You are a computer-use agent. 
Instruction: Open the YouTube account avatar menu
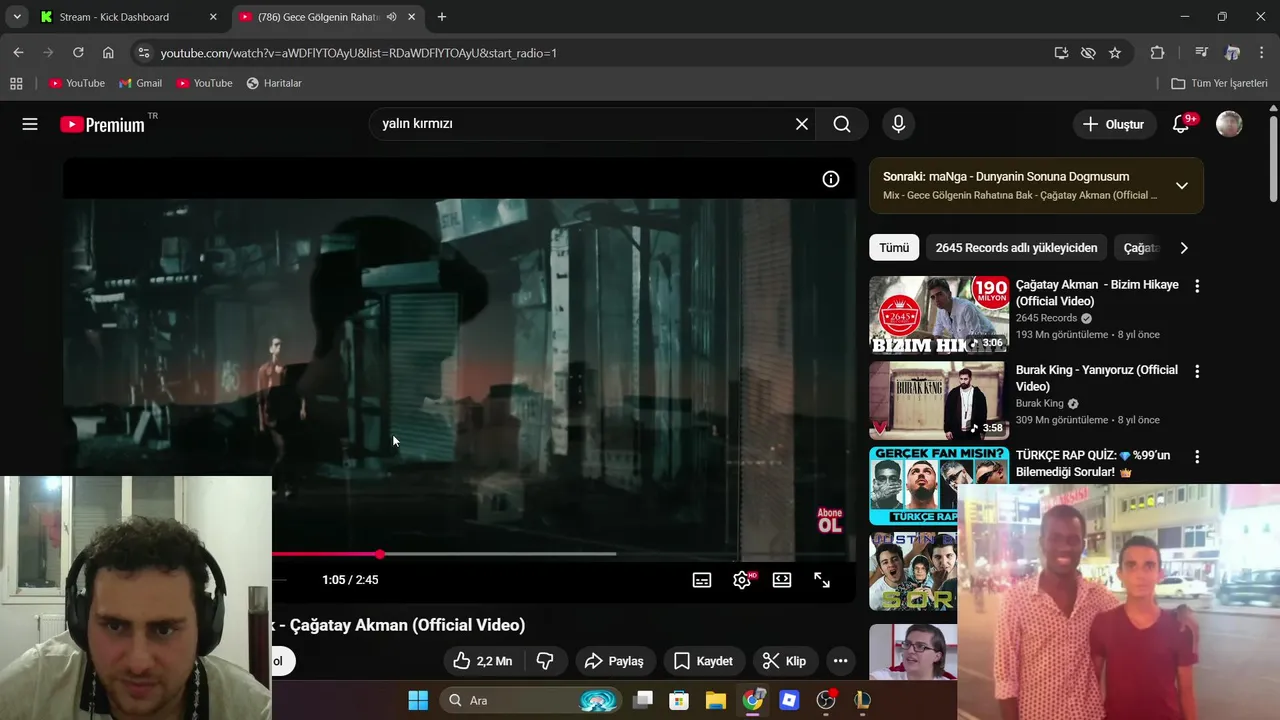pos(1229,124)
